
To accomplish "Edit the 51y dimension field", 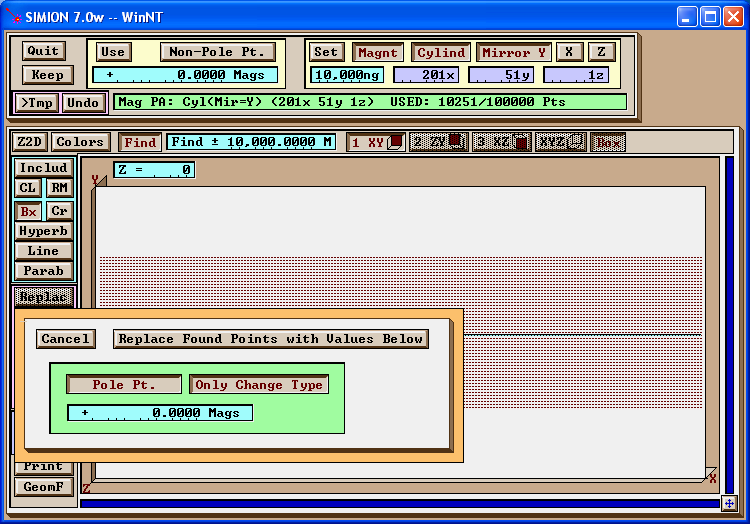I will [x=501, y=75].
